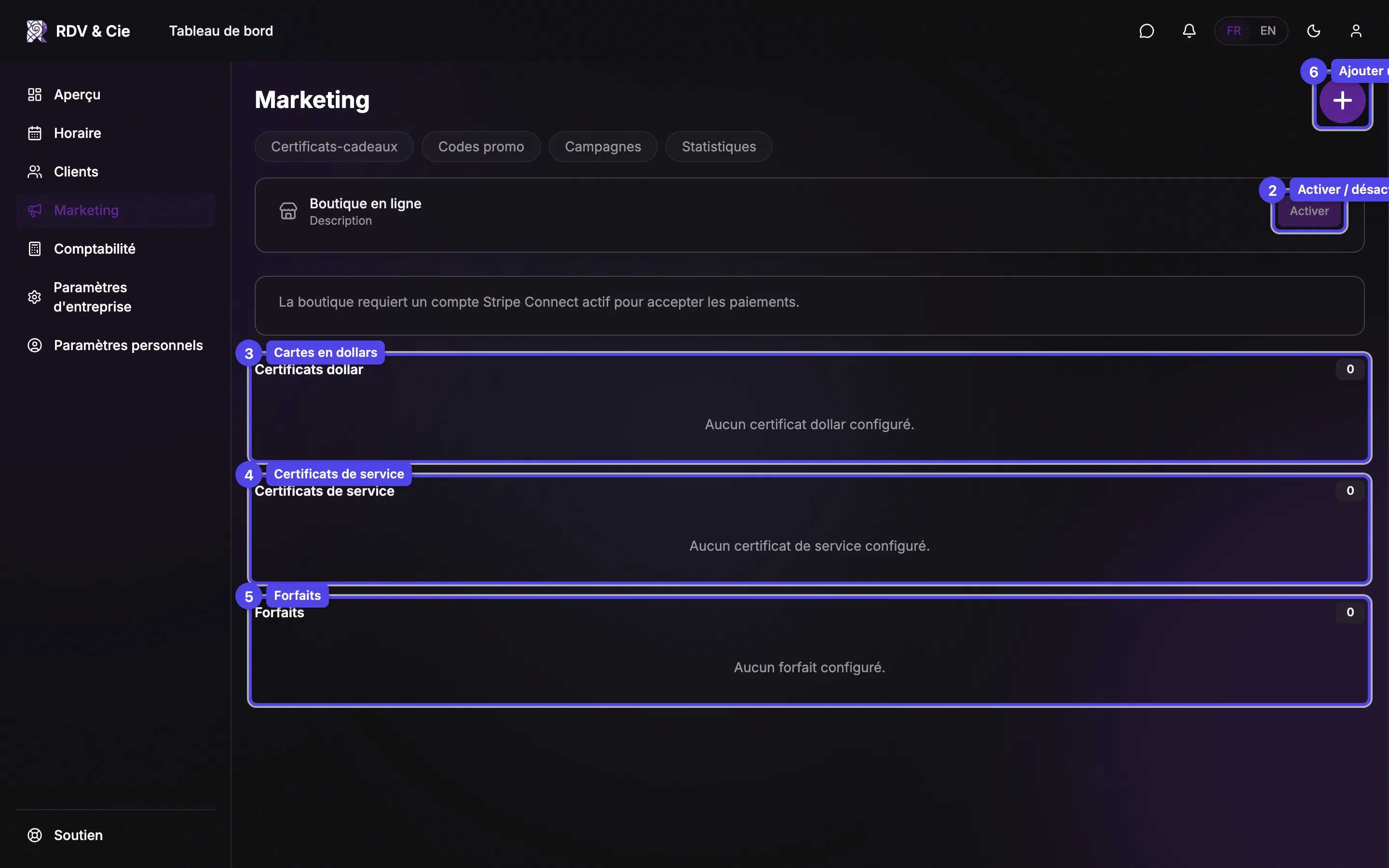
Task: Open the notifications bell
Action: click(1189, 31)
